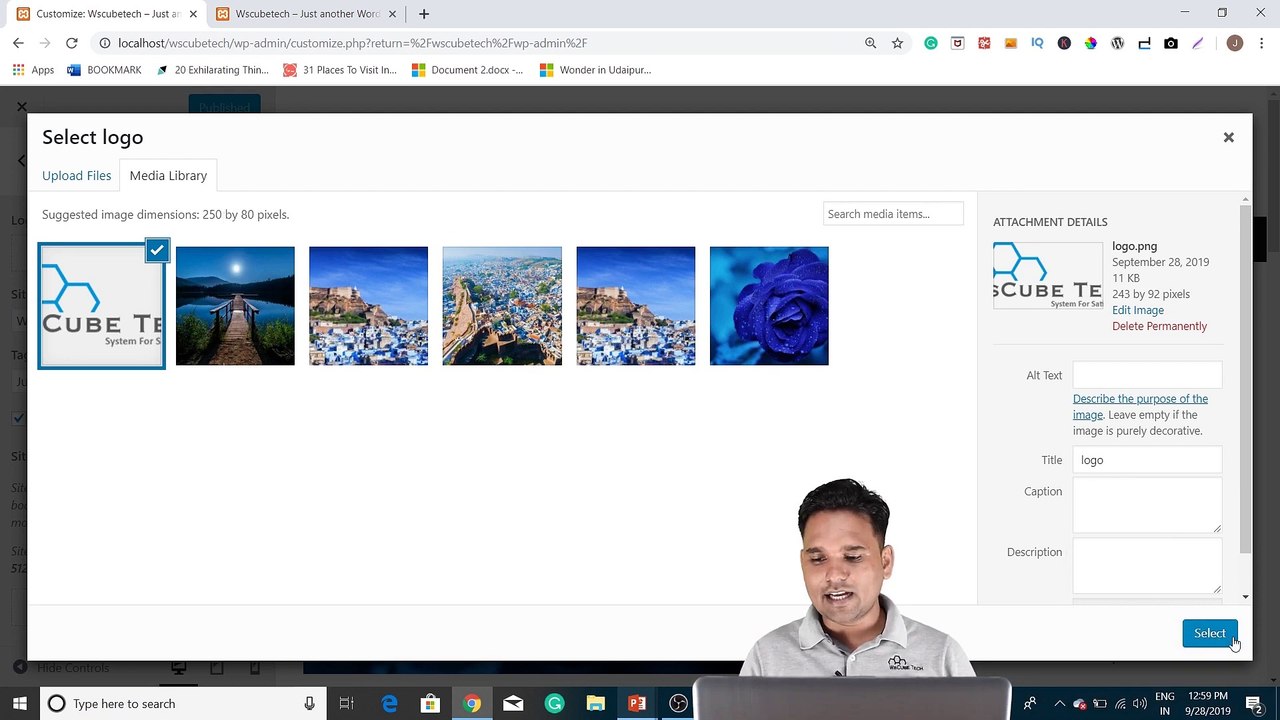Click the camera screenshot extension icon

click(1170, 43)
